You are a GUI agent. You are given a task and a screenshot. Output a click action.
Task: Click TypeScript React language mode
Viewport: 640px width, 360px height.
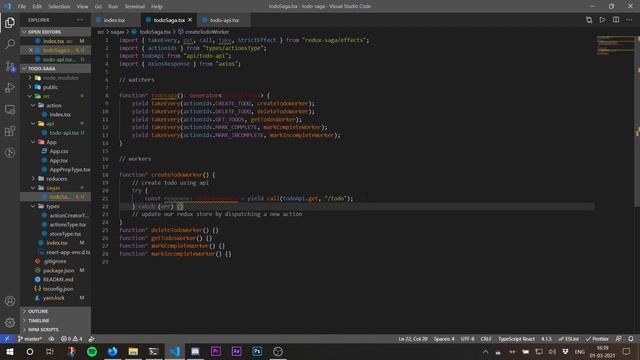[516, 339]
